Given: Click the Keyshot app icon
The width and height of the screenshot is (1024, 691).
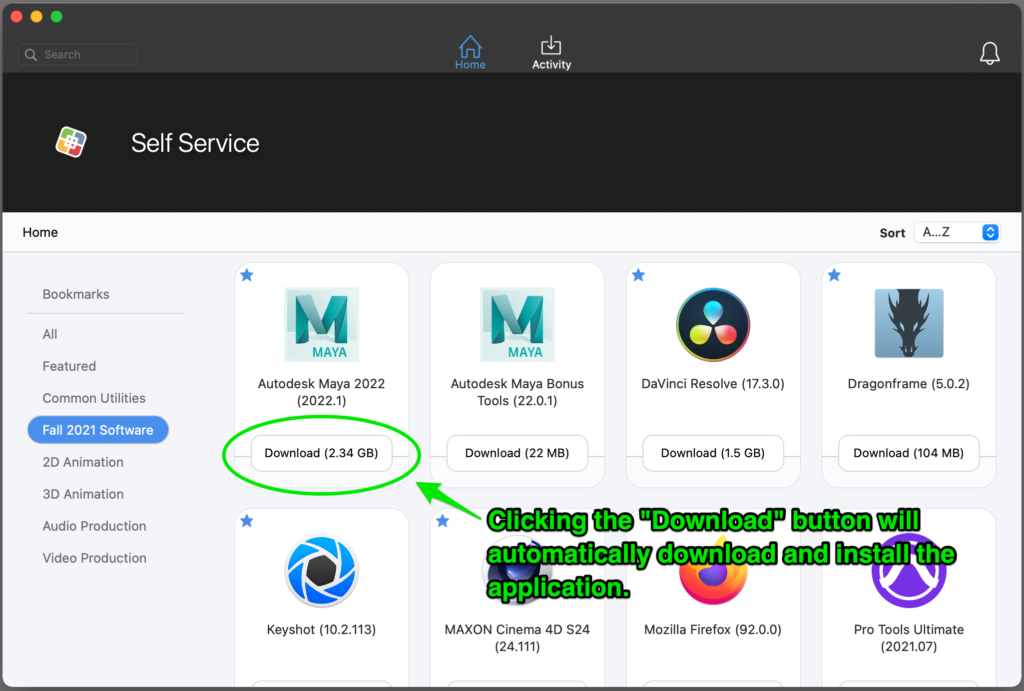Looking at the screenshot, I should tap(321, 570).
